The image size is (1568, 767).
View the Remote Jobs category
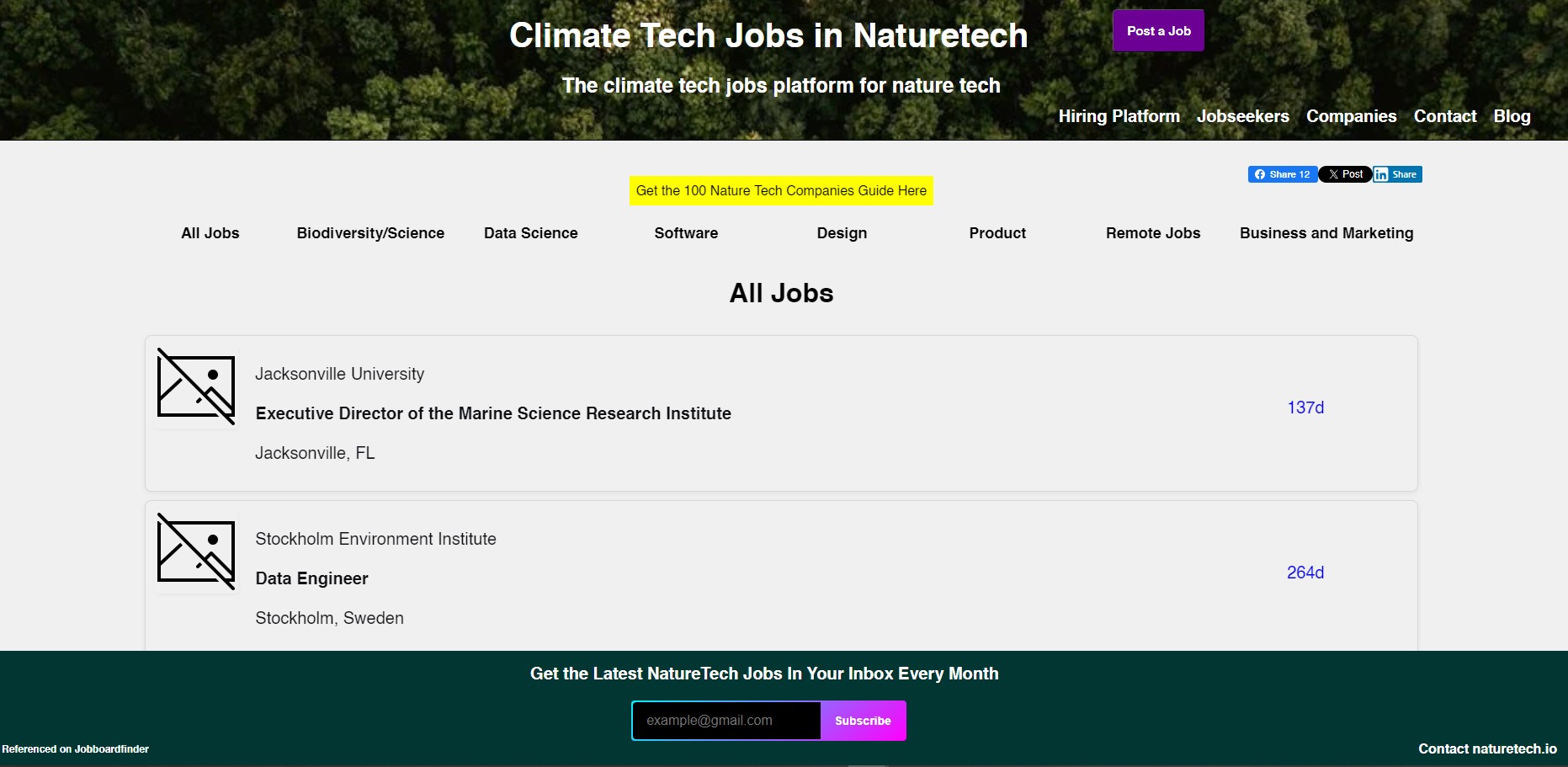pos(1153,233)
